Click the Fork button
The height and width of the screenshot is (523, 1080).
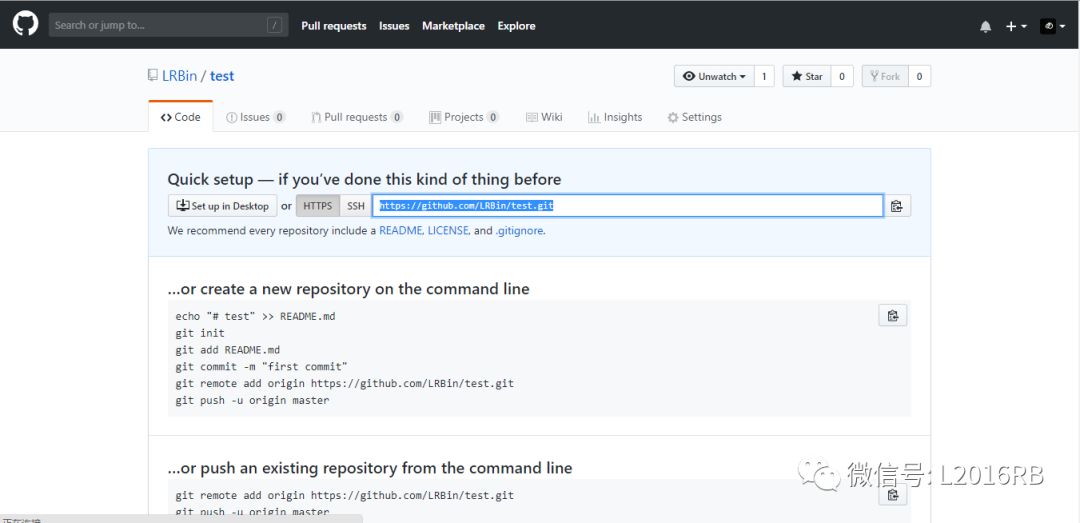[x=884, y=76]
